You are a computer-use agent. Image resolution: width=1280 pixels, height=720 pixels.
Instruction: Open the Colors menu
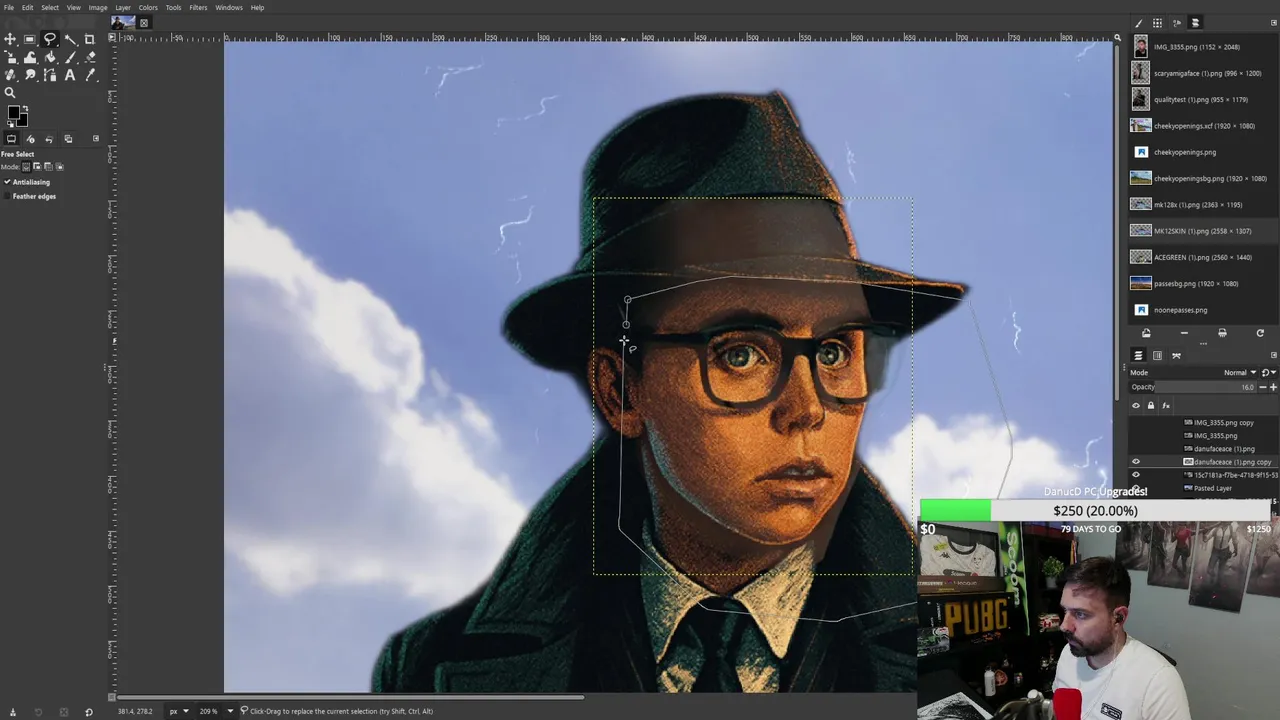click(148, 7)
